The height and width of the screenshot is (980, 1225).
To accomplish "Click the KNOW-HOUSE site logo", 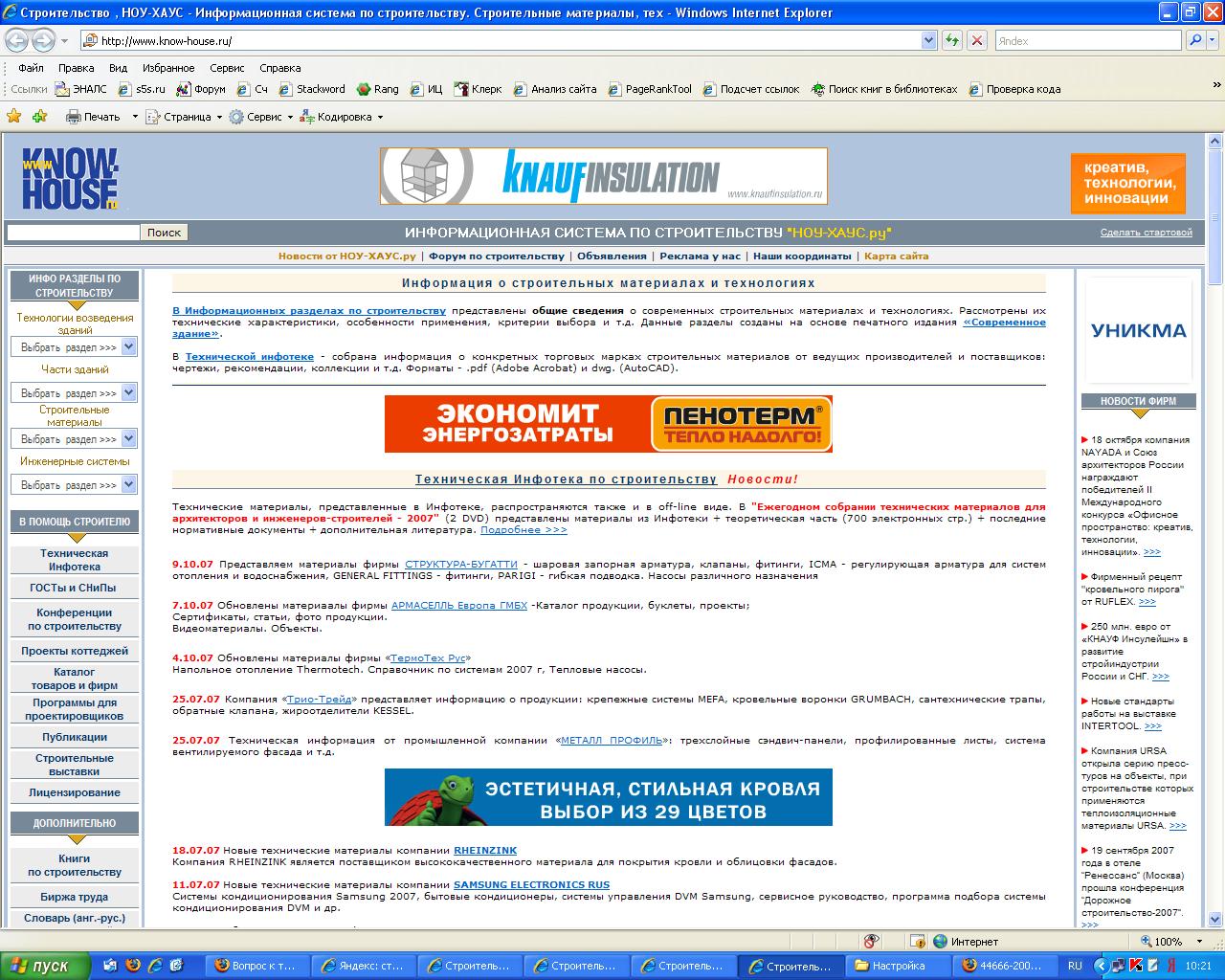I will click(71, 178).
